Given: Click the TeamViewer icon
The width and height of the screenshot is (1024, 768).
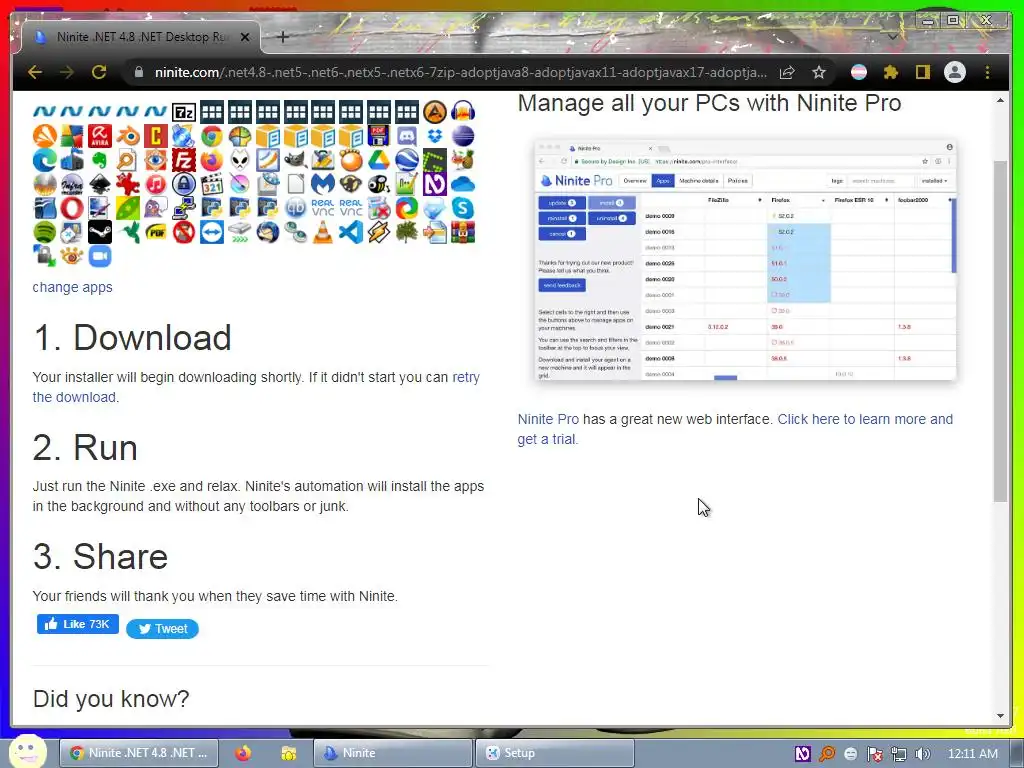Looking at the screenshot, I should tap(212, 232).
